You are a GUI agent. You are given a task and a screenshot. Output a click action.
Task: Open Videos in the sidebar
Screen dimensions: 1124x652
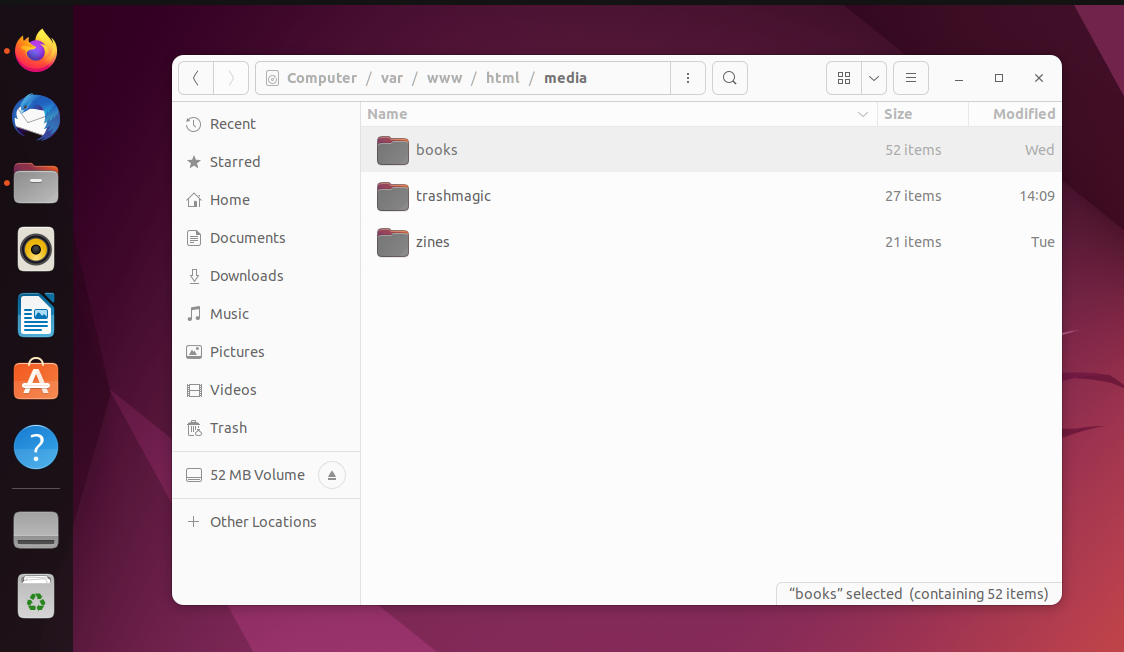[x=266, y=390]
